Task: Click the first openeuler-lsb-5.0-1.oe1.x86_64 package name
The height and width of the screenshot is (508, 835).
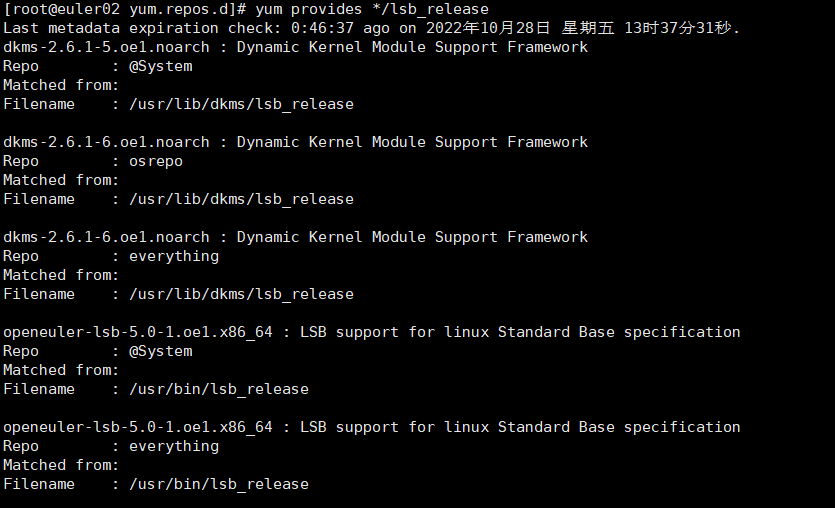Action: tap(138, 332)
